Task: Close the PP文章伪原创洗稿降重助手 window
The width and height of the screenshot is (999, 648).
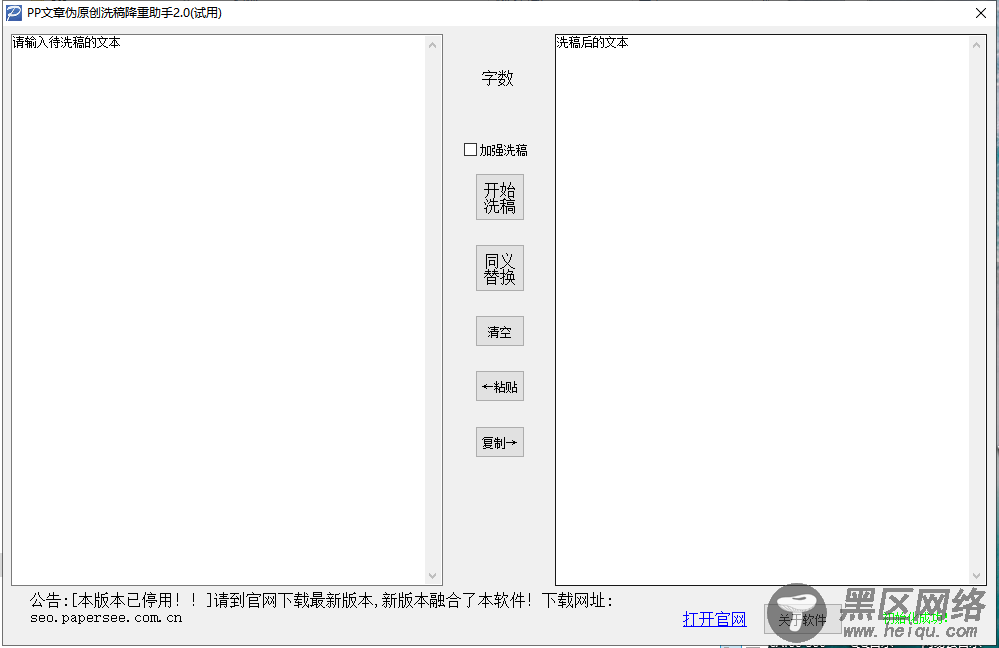Action: (981, 13)
